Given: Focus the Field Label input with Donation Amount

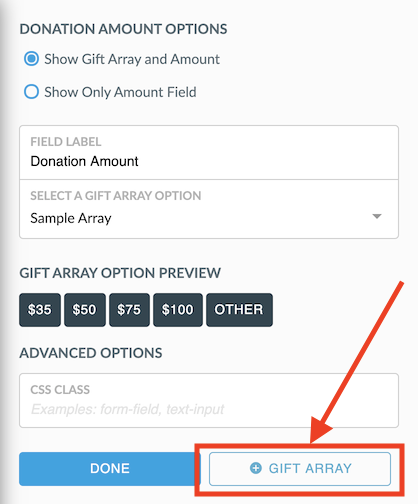Looking at the screenshot, I should [209, 153].
